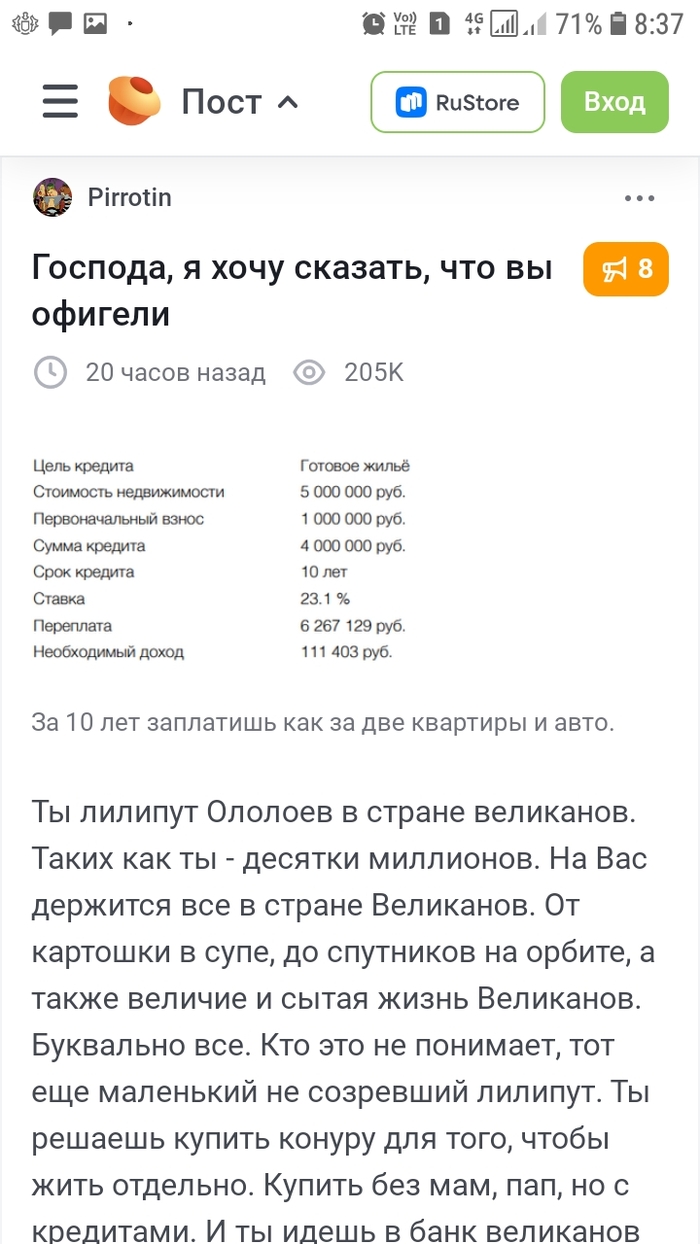Open the mortgage calculation table image
700x1244 pixels.
click(x=222, y=558)
